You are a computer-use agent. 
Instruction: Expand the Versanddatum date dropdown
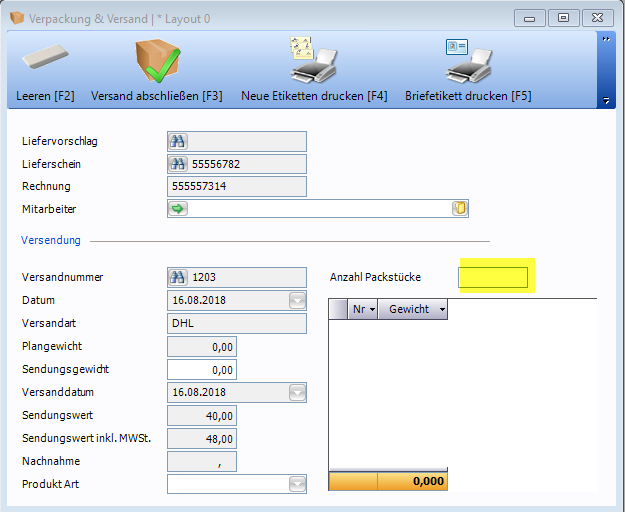297,392
